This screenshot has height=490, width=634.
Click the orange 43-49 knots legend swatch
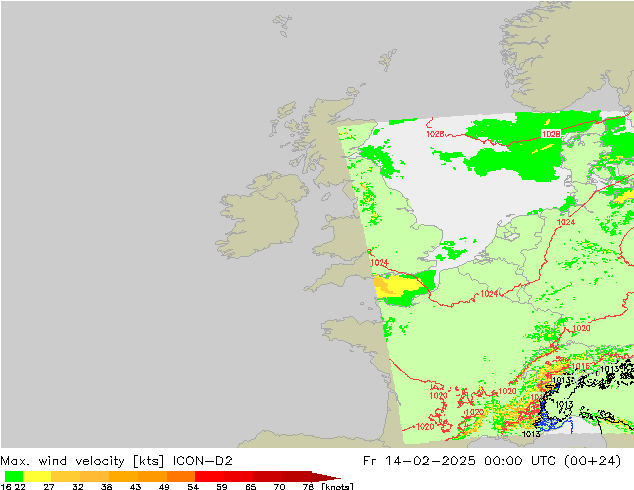pyautogui.click(x=152, y=476)
